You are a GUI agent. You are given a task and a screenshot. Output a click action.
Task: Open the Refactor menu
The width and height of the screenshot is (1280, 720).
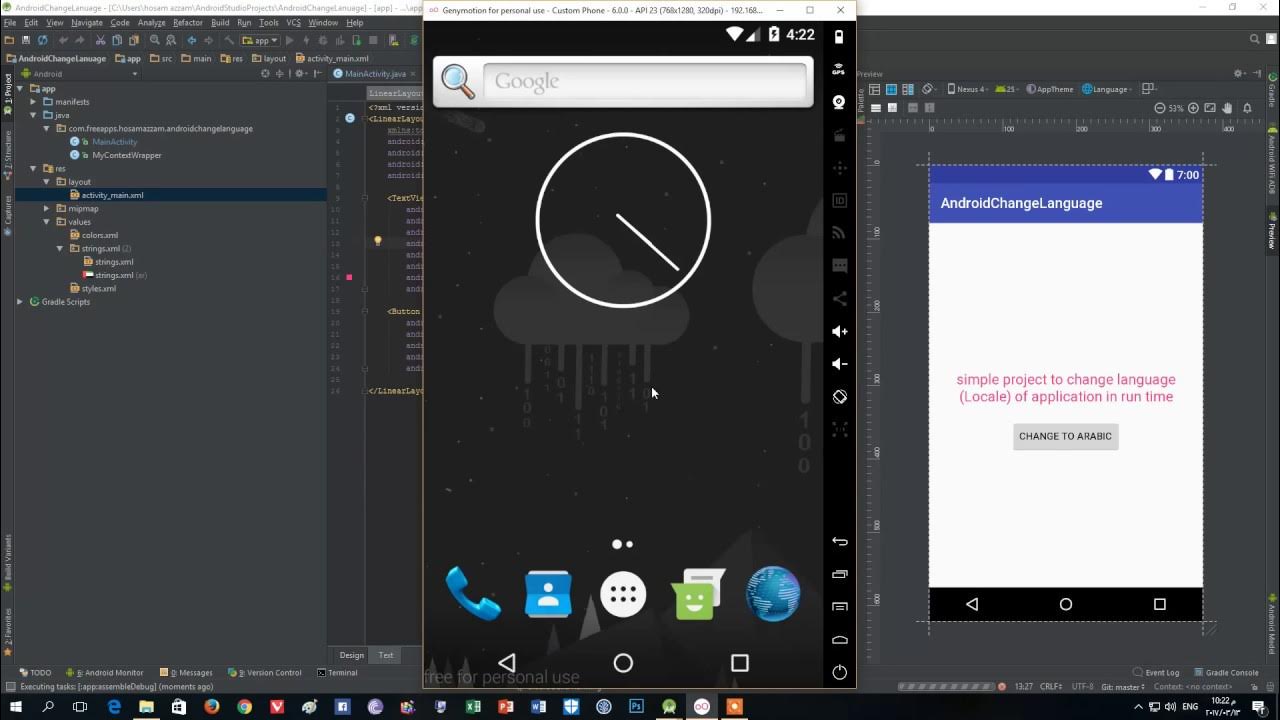[187, 22]
